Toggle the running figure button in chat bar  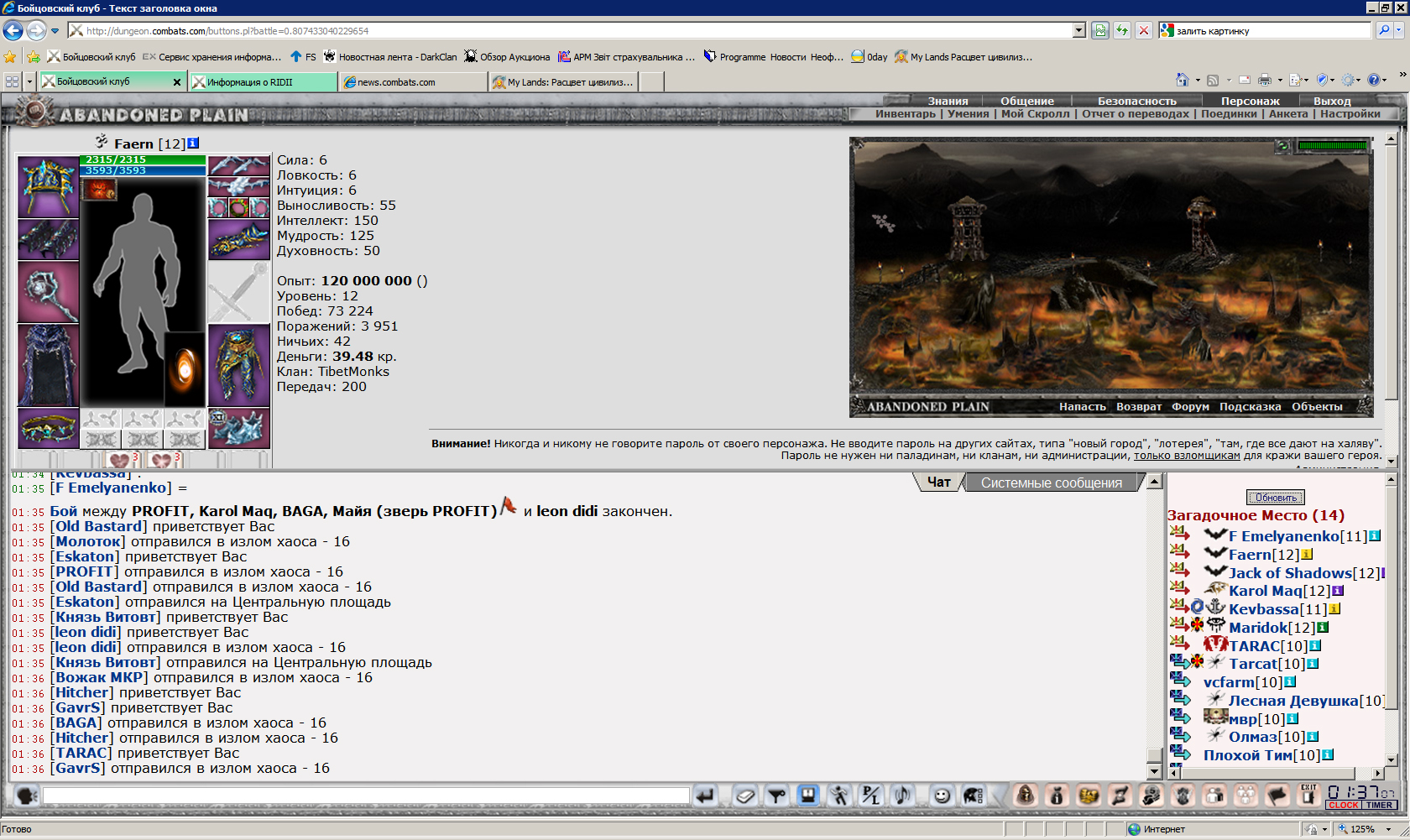(839, 795)
